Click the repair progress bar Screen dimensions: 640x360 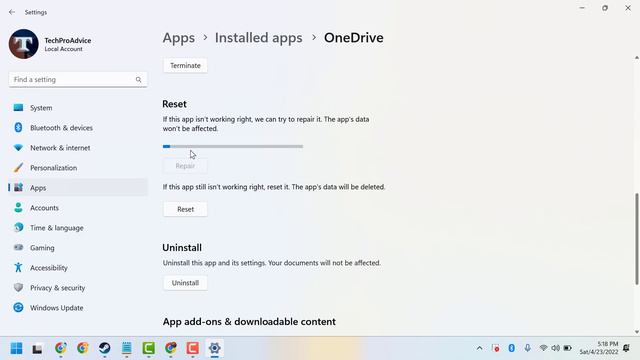click(x=233, y=146)
